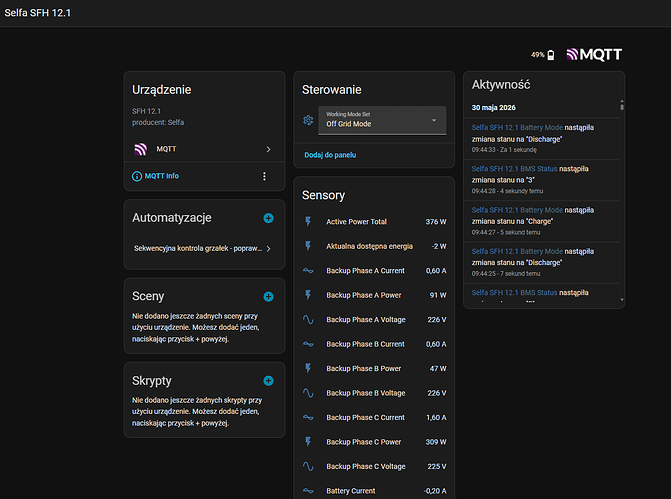Click the Active Power Total flash icon

[x=308, y=221]
